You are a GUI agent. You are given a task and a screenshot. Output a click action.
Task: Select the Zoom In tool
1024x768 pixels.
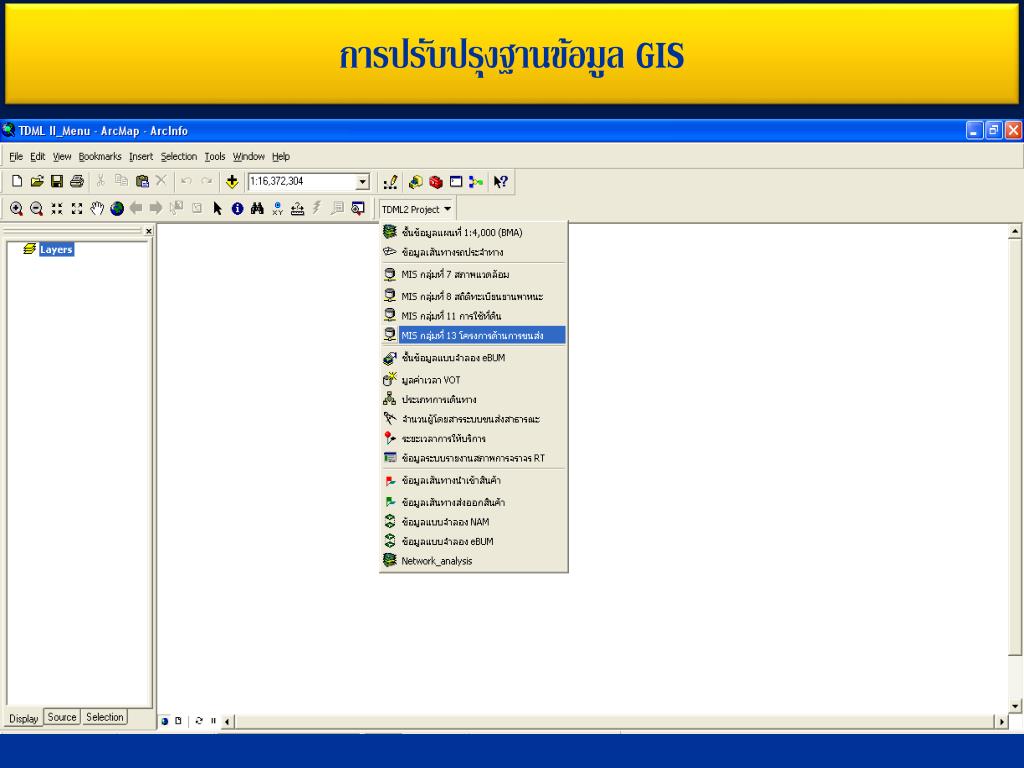[16, 208]
